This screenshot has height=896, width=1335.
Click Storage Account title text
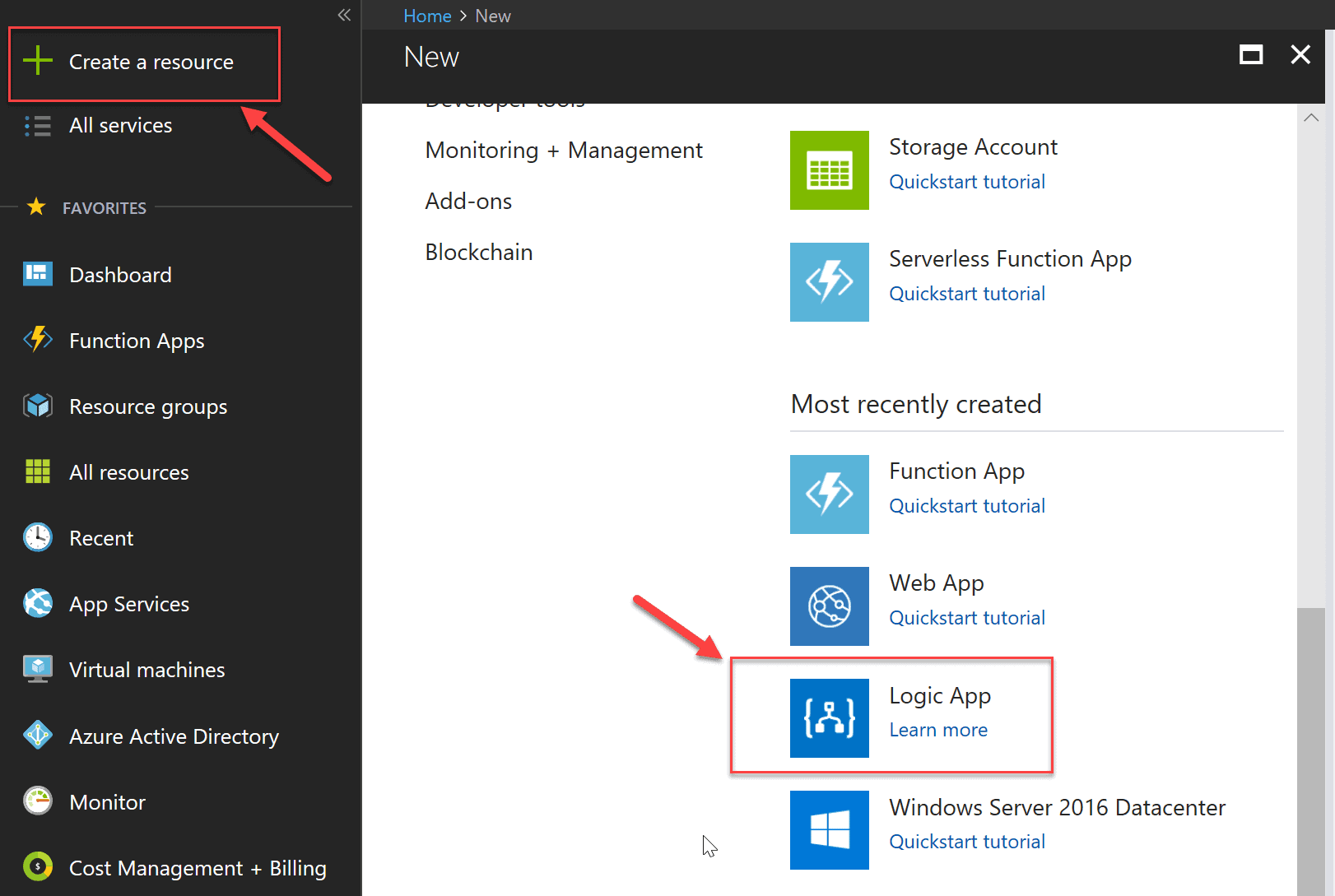(973, 147)
